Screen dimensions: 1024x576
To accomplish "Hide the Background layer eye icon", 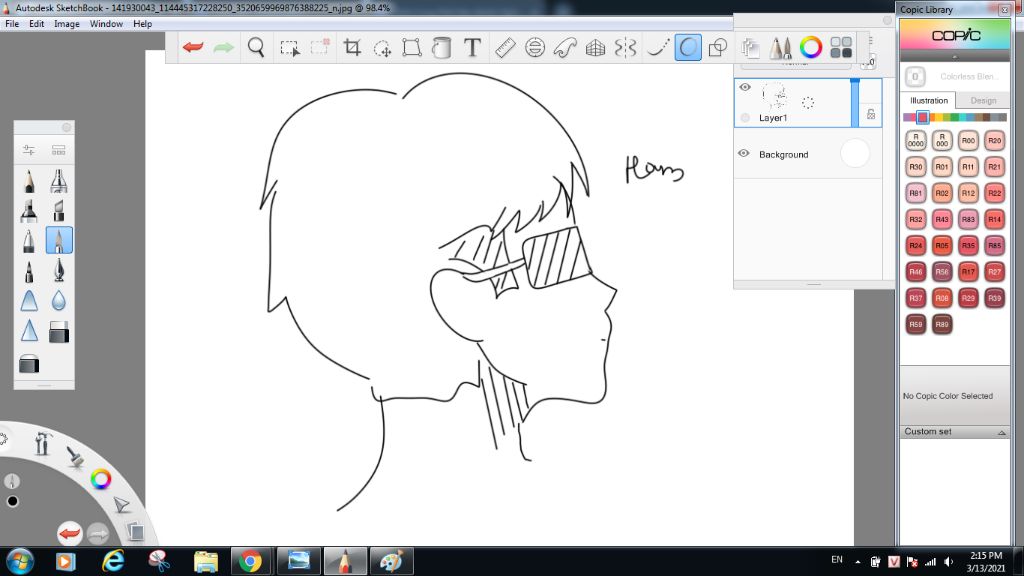I will (x=744, y=153).
